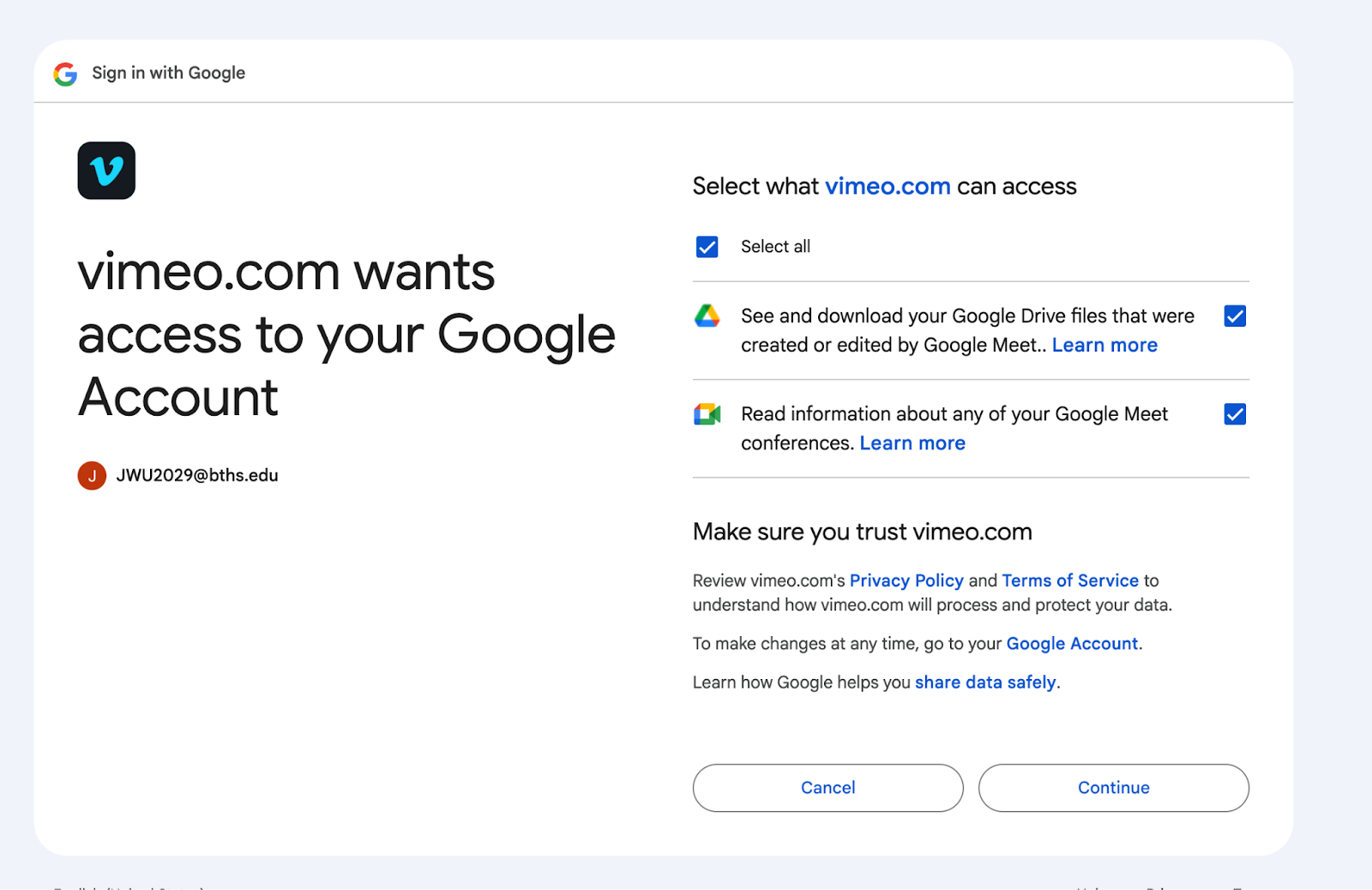Screen dimensions: 1372x890
Task: Click the Google logo in header
Action: click(x=65, y=74)
